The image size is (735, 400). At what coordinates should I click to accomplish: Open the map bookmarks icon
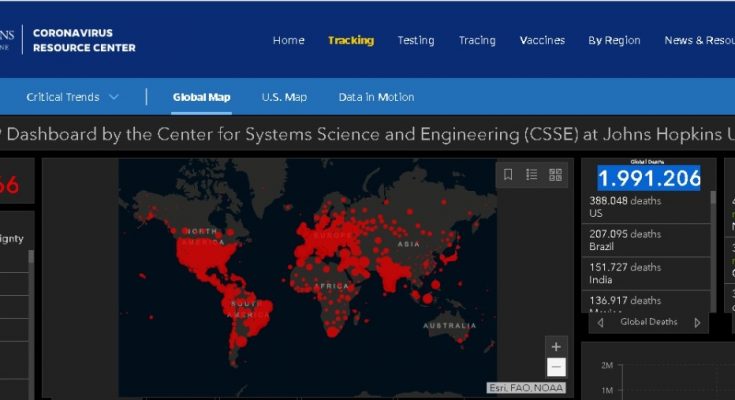point(508,175)
